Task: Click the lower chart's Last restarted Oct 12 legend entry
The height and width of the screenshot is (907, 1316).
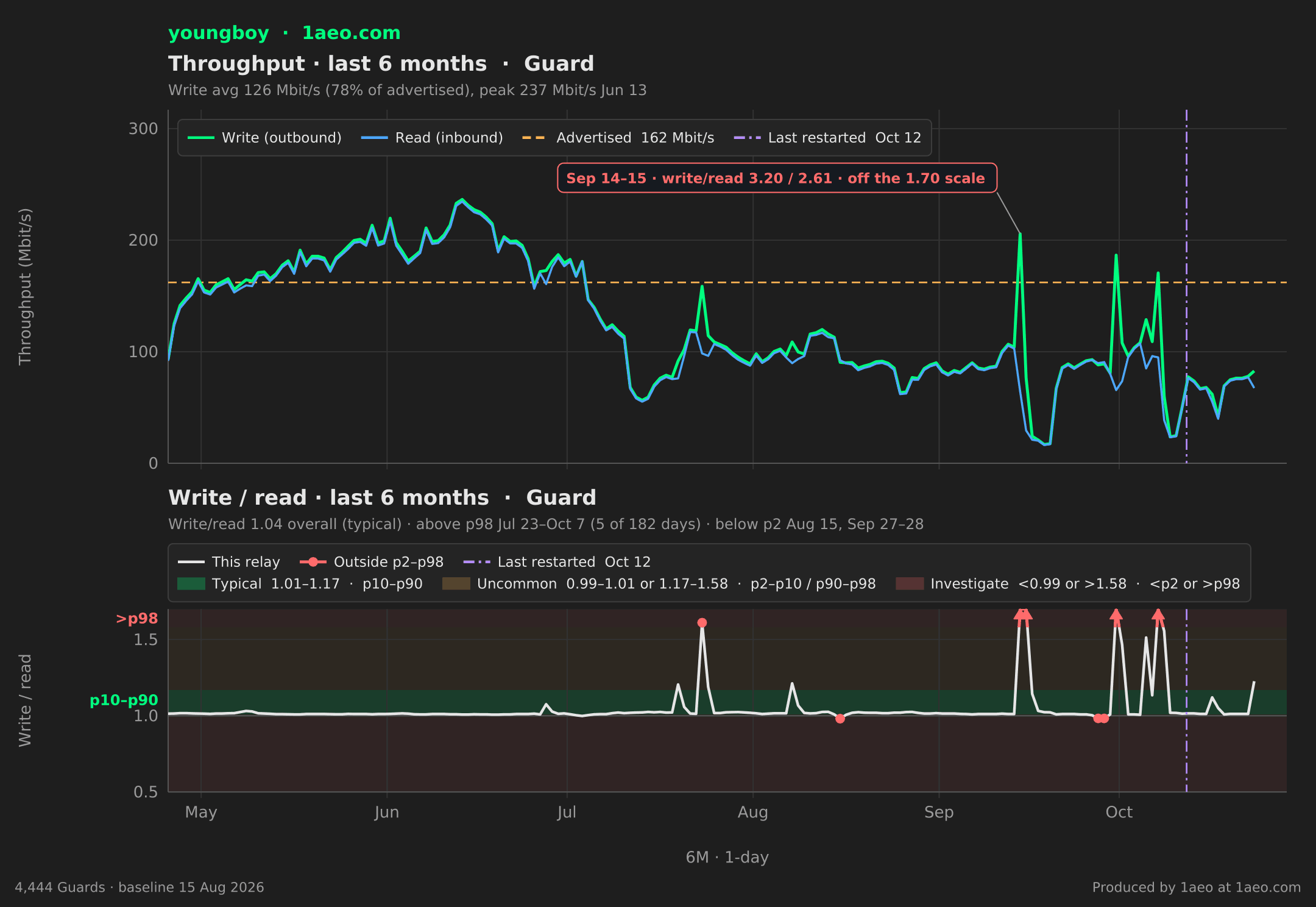Action: [557, 562]
